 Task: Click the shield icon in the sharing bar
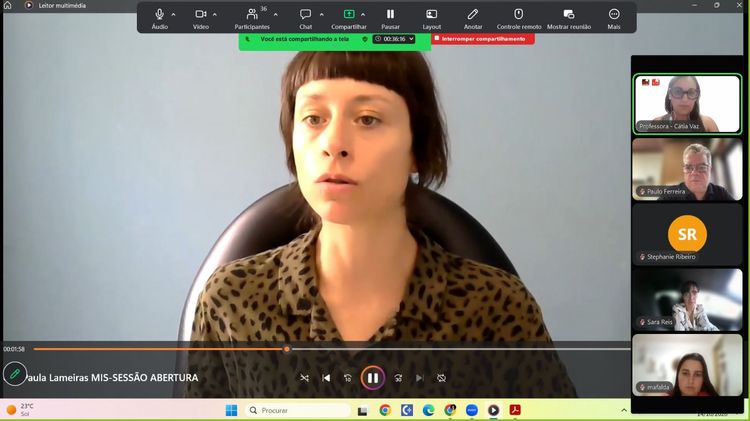364,39
